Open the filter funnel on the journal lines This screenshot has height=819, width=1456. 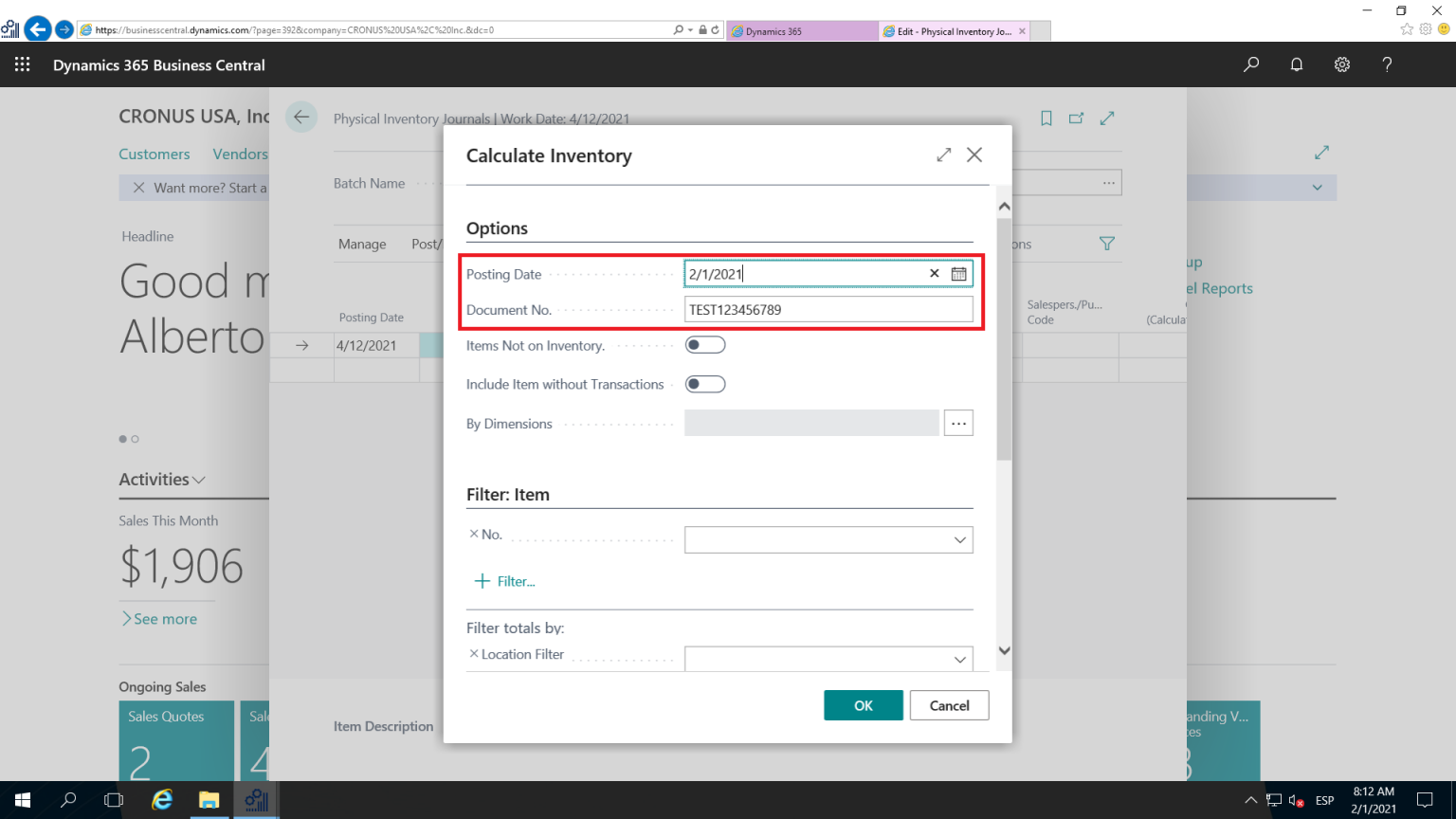pos(1106,244)
